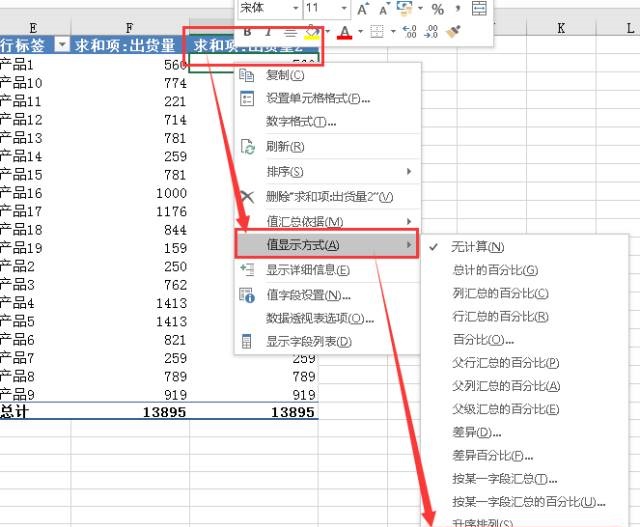640x527 pixels.
Task: Select 列汇总的百分比(C) option
Action: click(x=524, y=293)
